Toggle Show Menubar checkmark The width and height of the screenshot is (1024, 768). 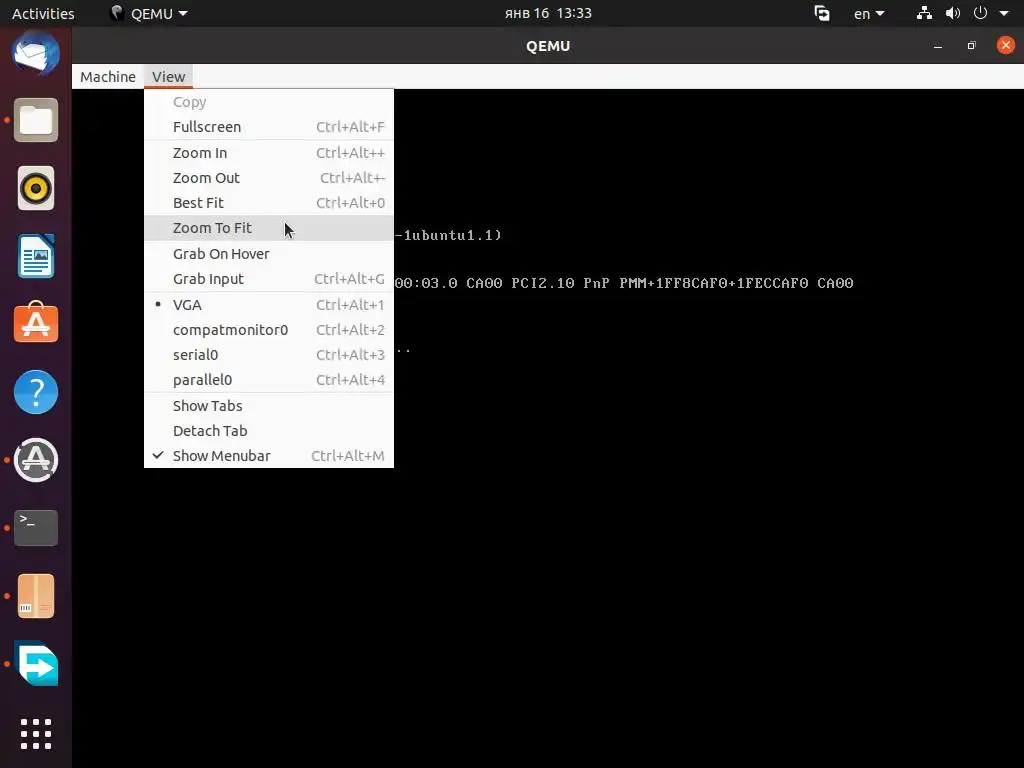point(268,456)
